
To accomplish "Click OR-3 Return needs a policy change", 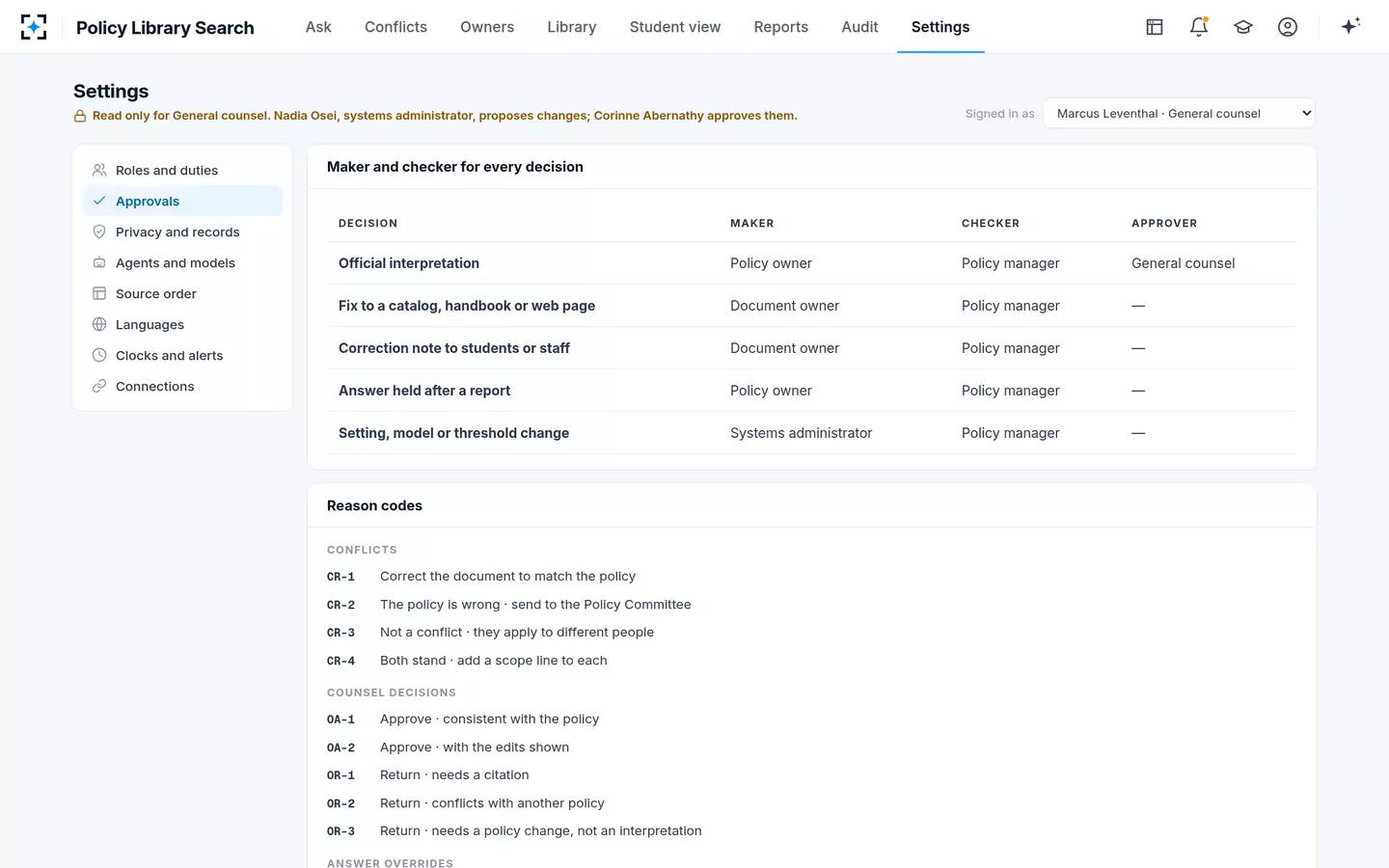I will 514,831.
